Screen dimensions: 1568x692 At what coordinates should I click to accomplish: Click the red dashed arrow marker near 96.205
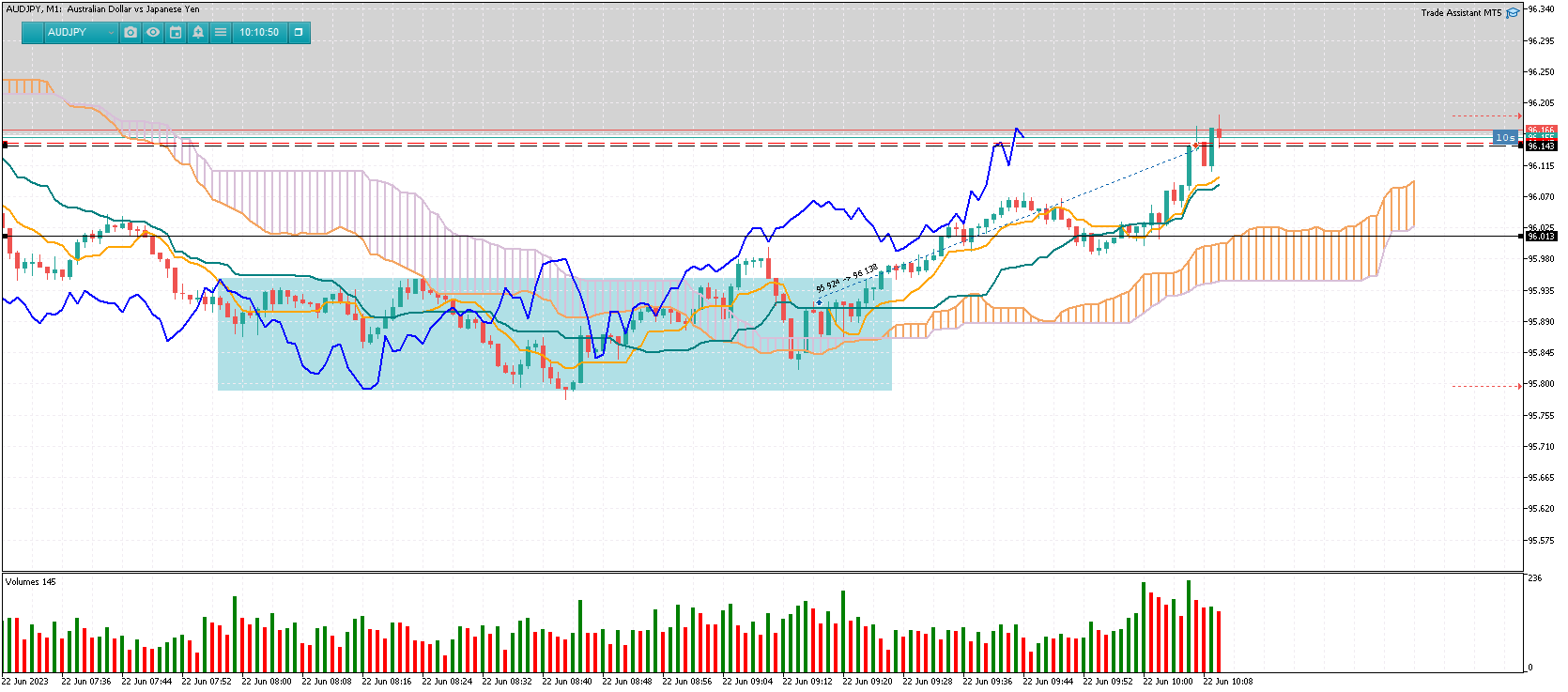click(1486, 116)
